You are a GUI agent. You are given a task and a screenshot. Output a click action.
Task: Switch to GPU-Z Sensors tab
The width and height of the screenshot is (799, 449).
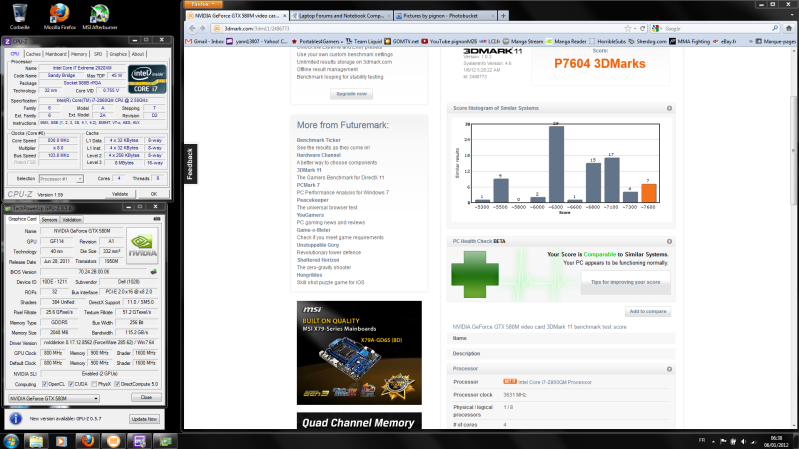click(49, 220)
